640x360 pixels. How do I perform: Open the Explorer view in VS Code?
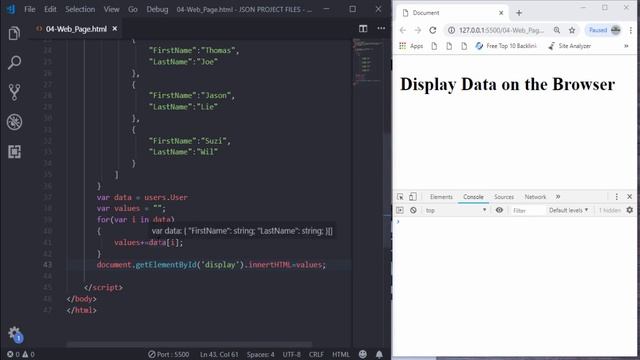[x=14, y=33]
